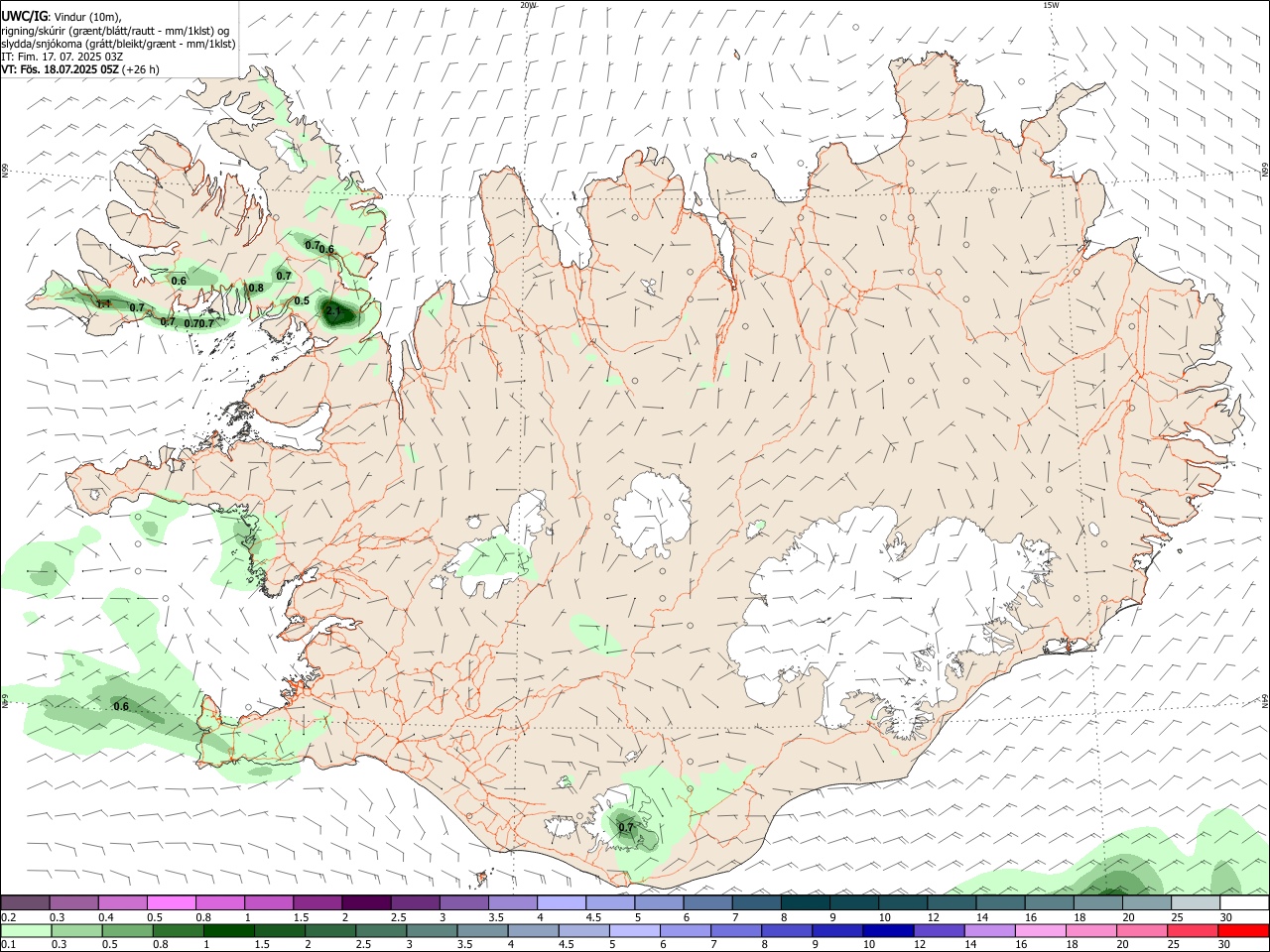Click the round white Hofsjökull glacier in central Iceland
Image resolution: width=1270 pixels, height=952 pixels.
click(652, 514)
